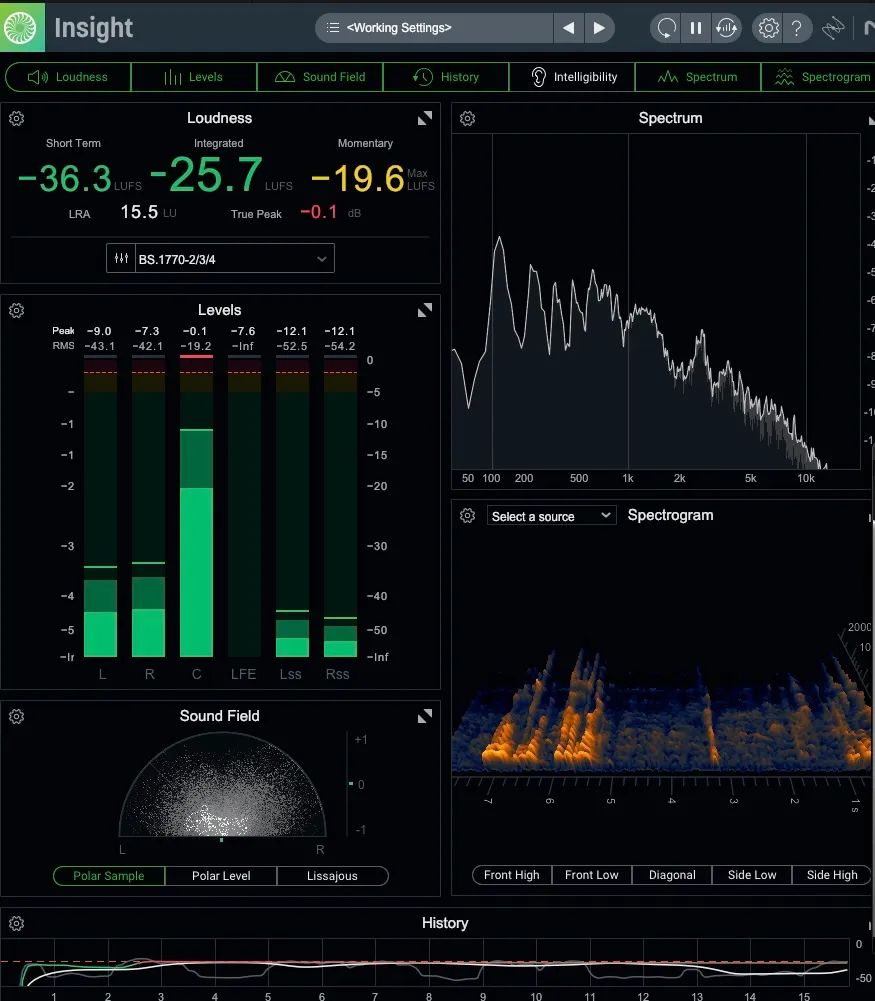The width and height of the screenshot is (875, 1001).
Task: Click the LFE channel label under the meters
Action: coord(244,674)
